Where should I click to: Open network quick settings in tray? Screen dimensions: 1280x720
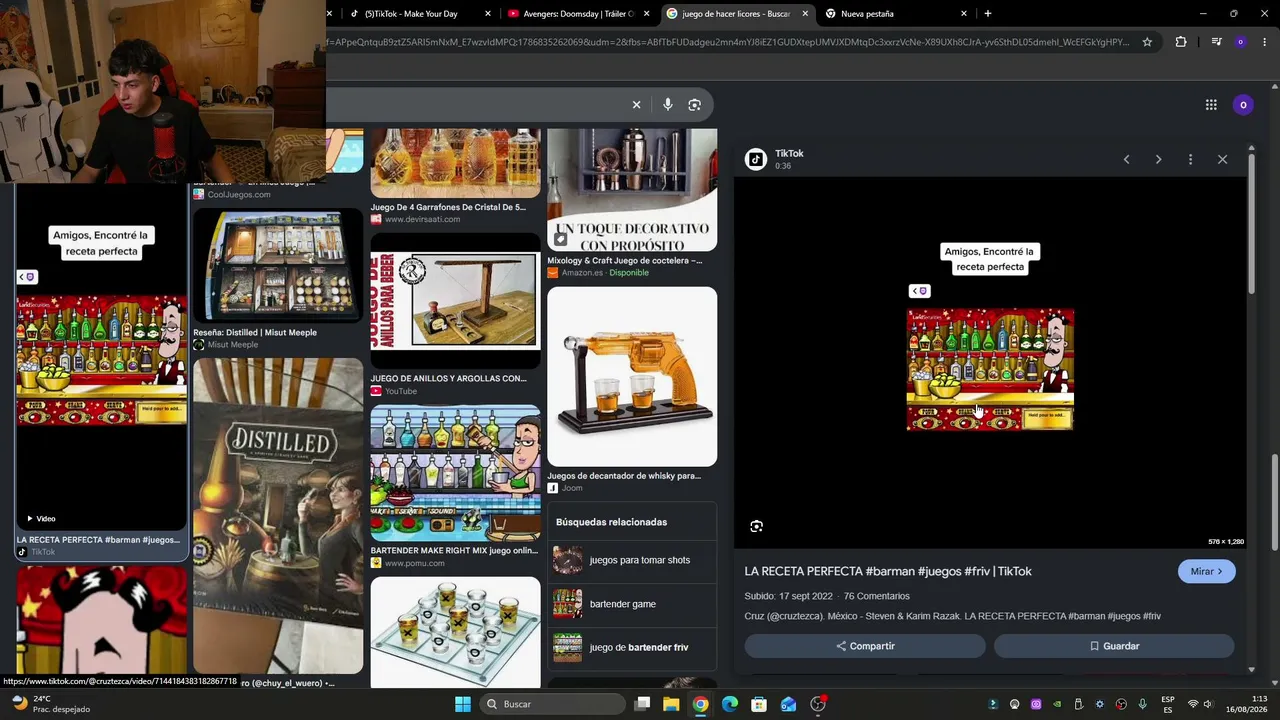1192,704
